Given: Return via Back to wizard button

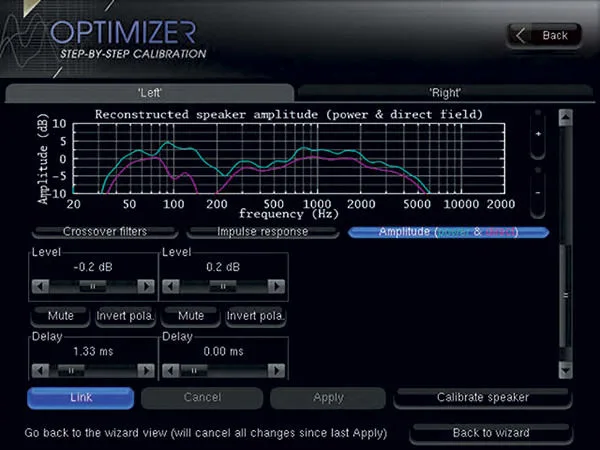Looking at the screenshot, I should [491, 433].
